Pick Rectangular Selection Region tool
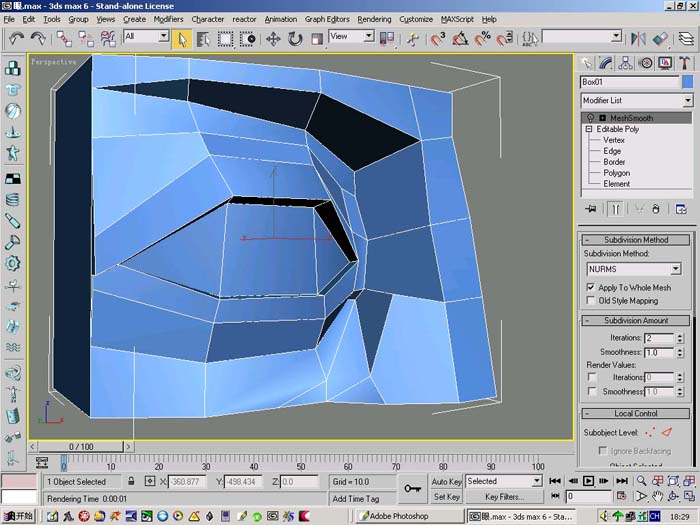 [x=225, y=39]
